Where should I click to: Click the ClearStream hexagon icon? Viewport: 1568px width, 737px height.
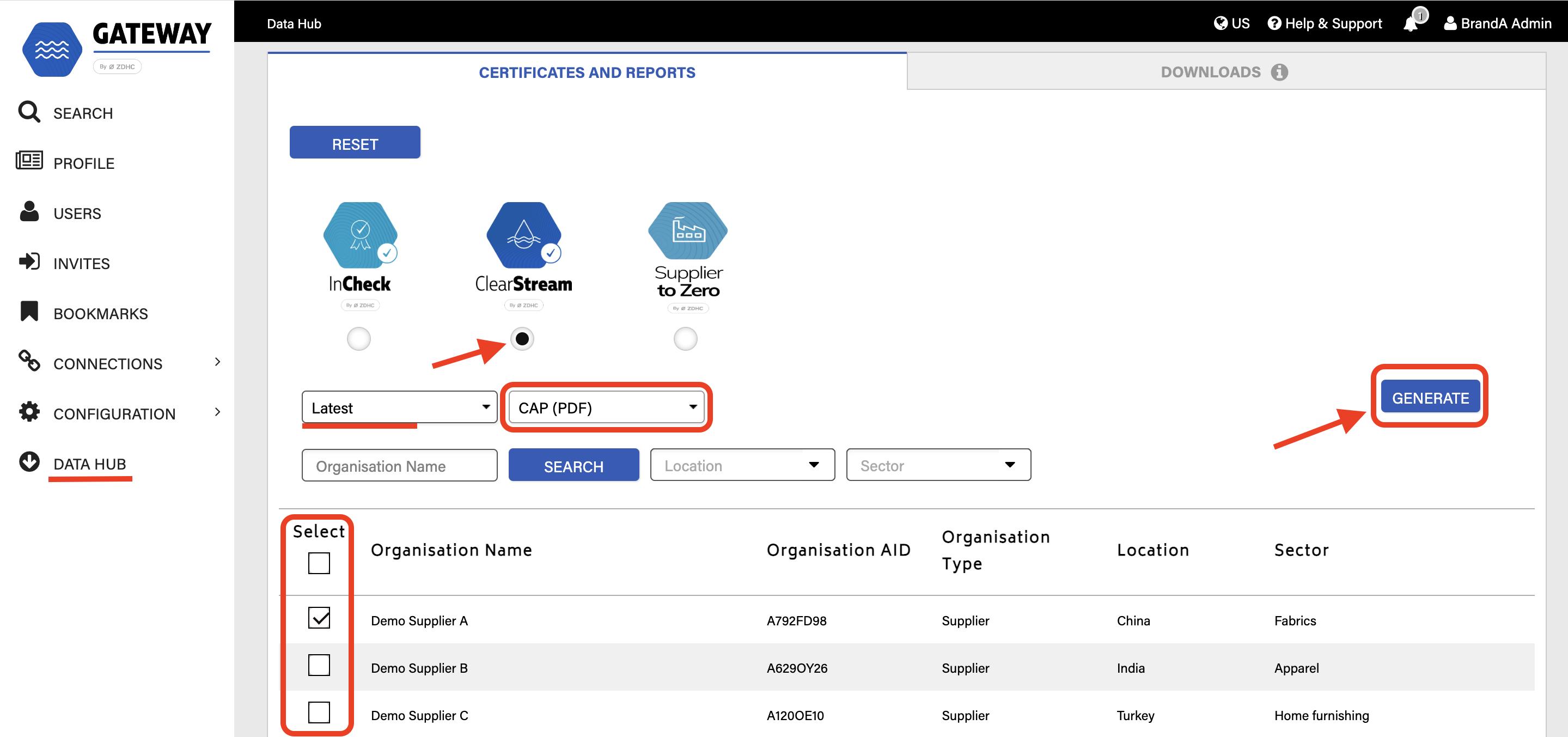523,235
